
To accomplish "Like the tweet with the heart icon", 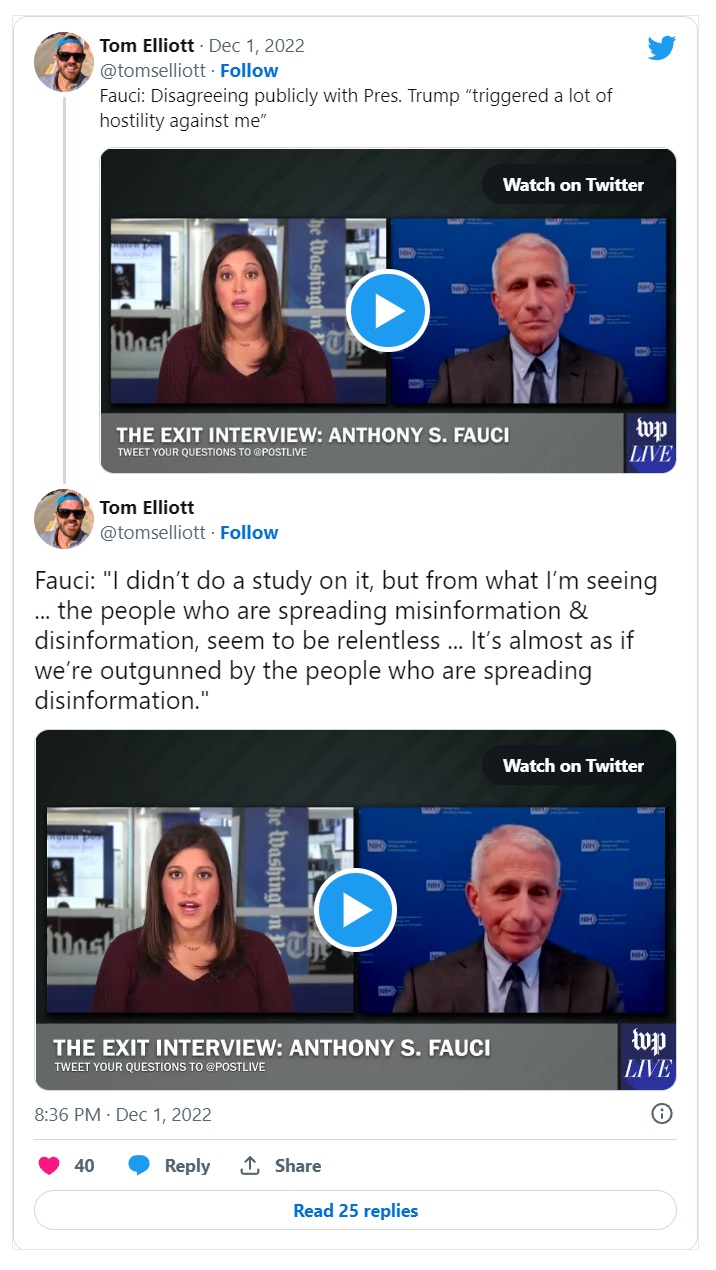I will click(x=49, y=1165).
